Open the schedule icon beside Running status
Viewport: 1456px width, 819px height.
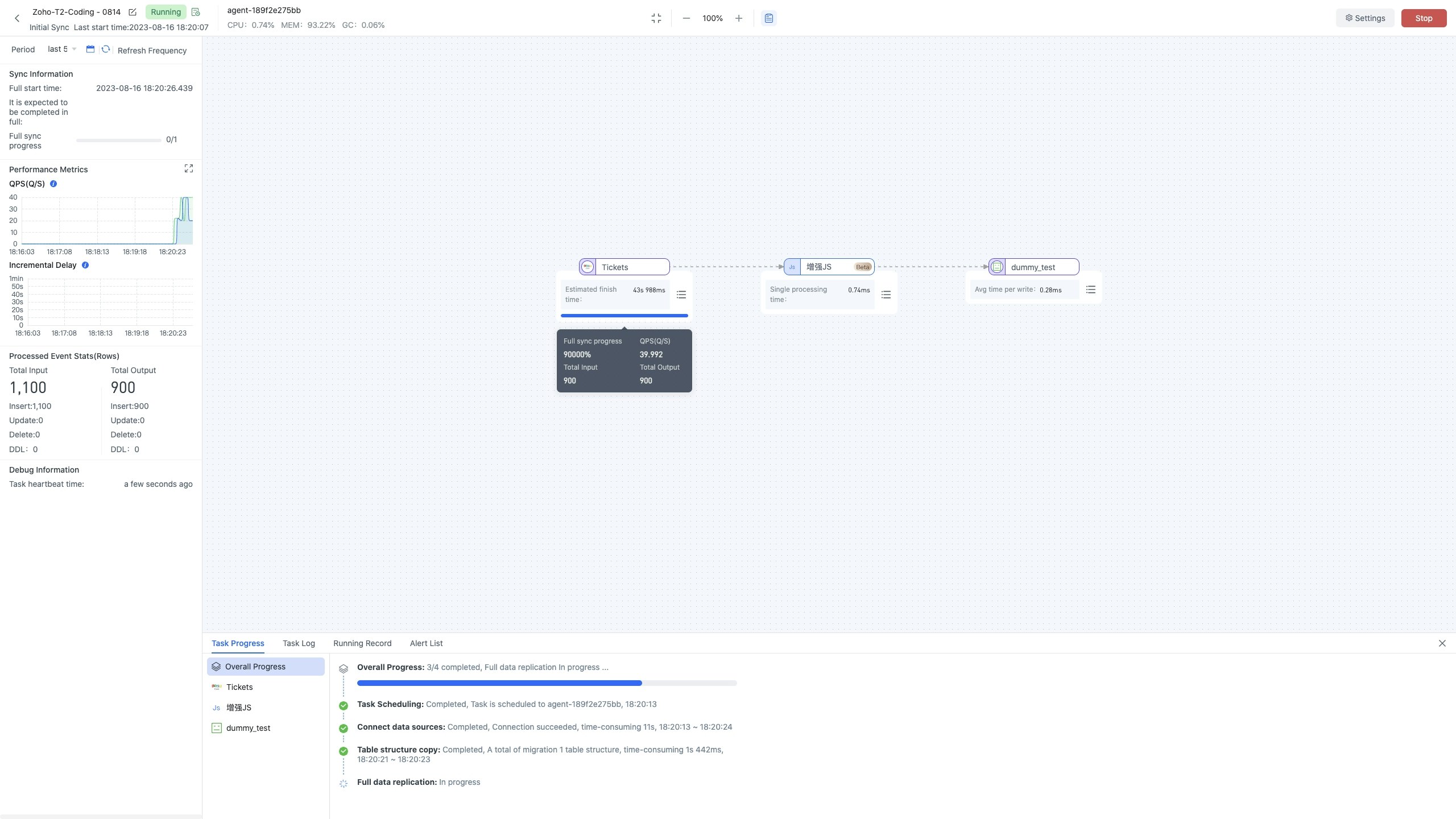coord(196,12)
